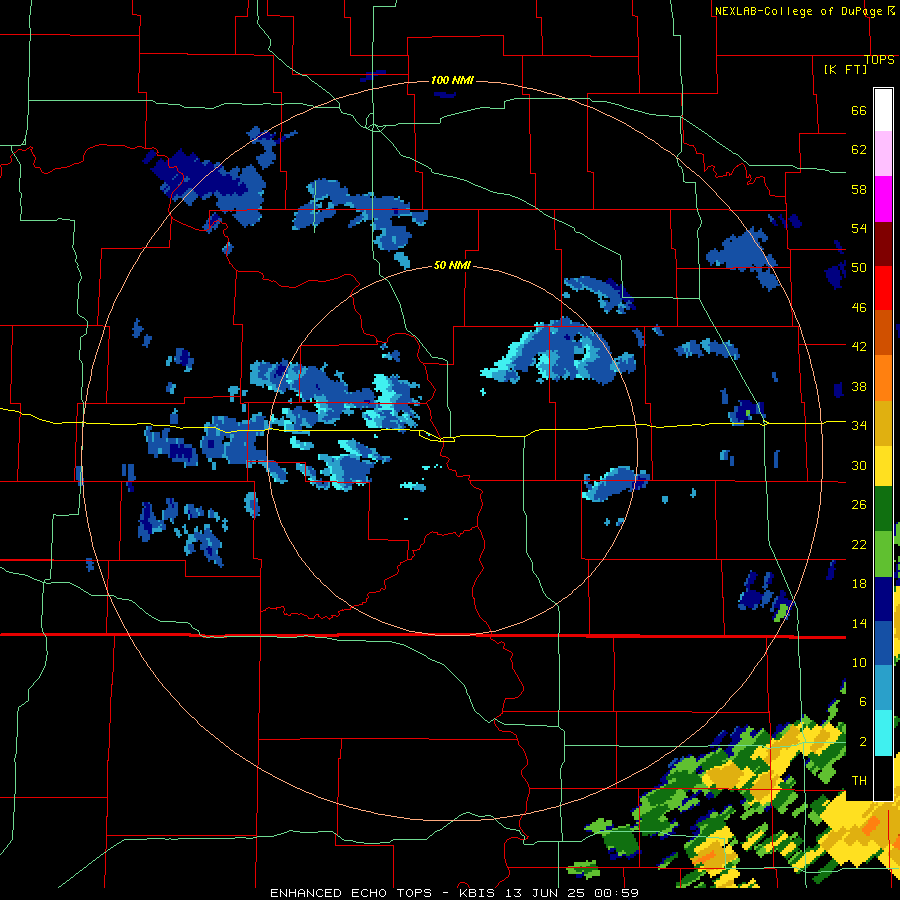Click the 'TOPS' legend title
The image size is (900, 900).
click(x=879, y=60)
